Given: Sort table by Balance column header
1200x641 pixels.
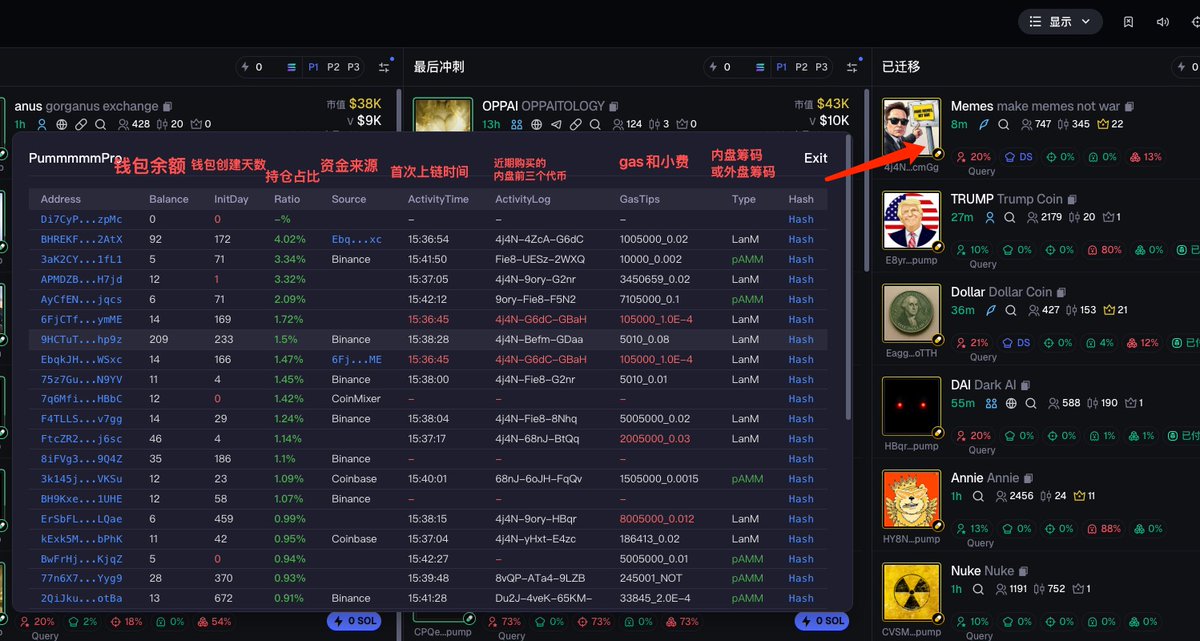Looking at the screenshot, I should click(169, 199).
